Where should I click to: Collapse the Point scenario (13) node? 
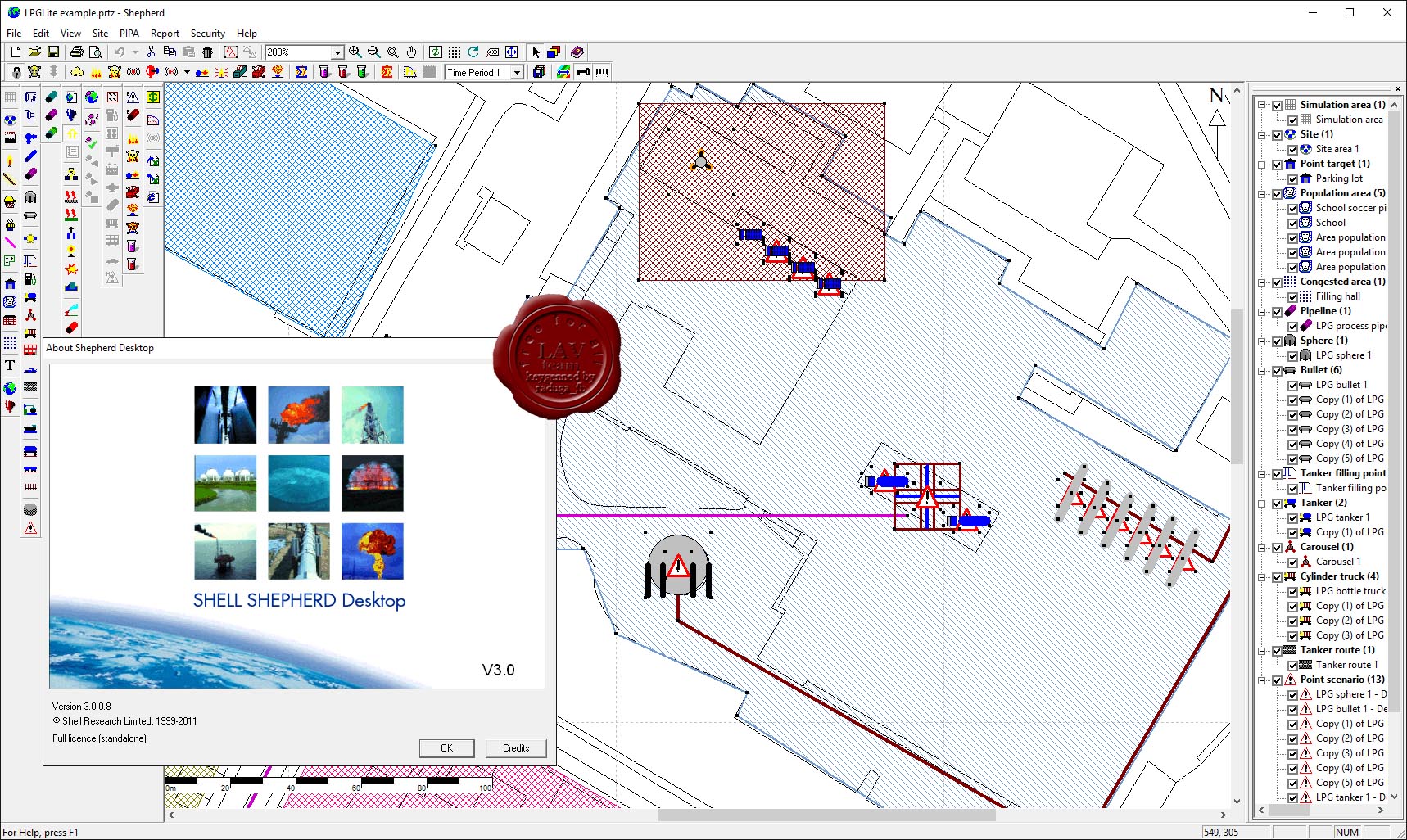[1262, 680]
